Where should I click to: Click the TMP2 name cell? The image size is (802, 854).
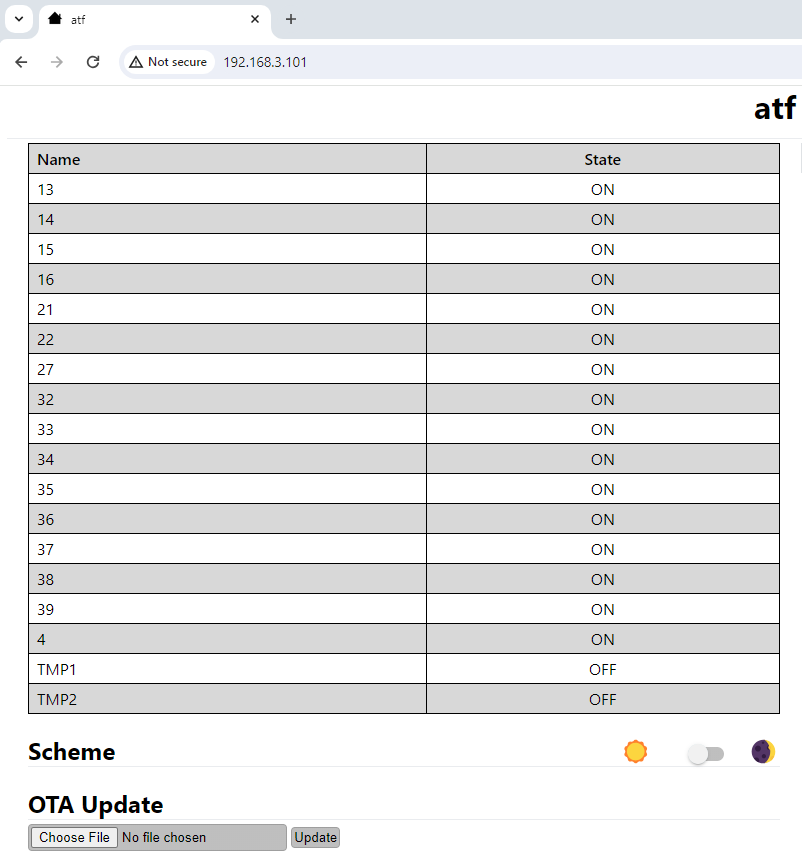pyautogui.click(x=57, y=699)
